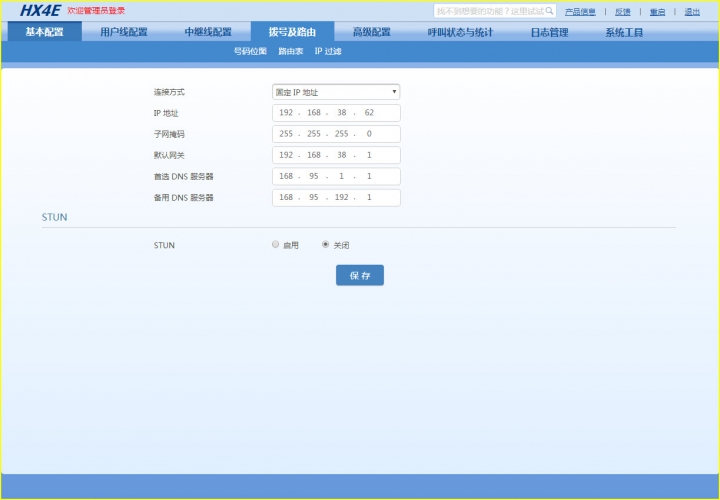Screen dimensions: 720x500
Task: Switch to the 中继线配置 tab
Action: (x=208, y=32)
